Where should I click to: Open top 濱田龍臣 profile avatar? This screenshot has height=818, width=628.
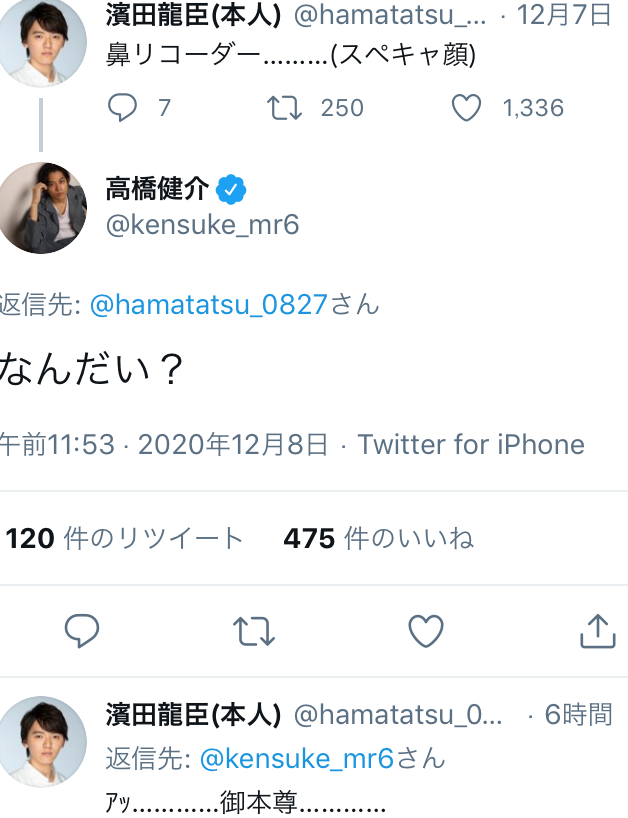tap(42, 40)
